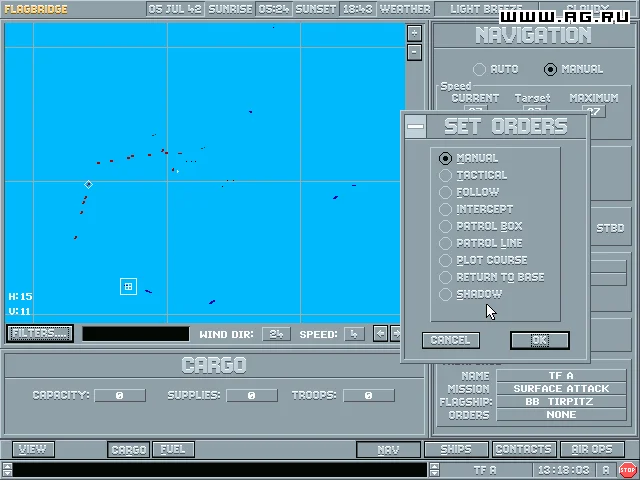Cancel the Set Orders dialog
The width and height of the screenshot is (640, 480).
(450, 340)
